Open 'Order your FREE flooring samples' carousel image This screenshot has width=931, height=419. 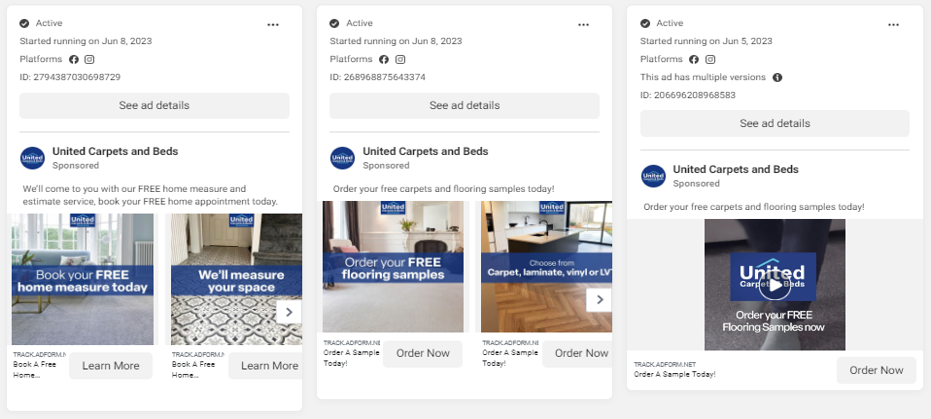pyautogui.click(x=393, y=266)
